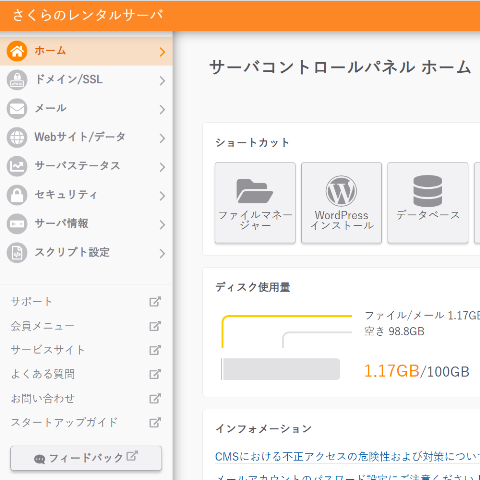Open the お問い合わせ link
This screenshot has width=480, height=480.
(43, 398)
